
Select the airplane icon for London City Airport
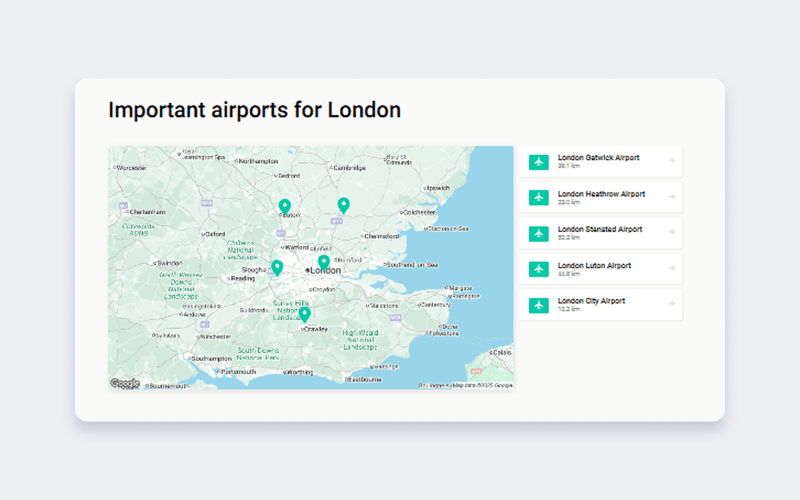point(539,305)
